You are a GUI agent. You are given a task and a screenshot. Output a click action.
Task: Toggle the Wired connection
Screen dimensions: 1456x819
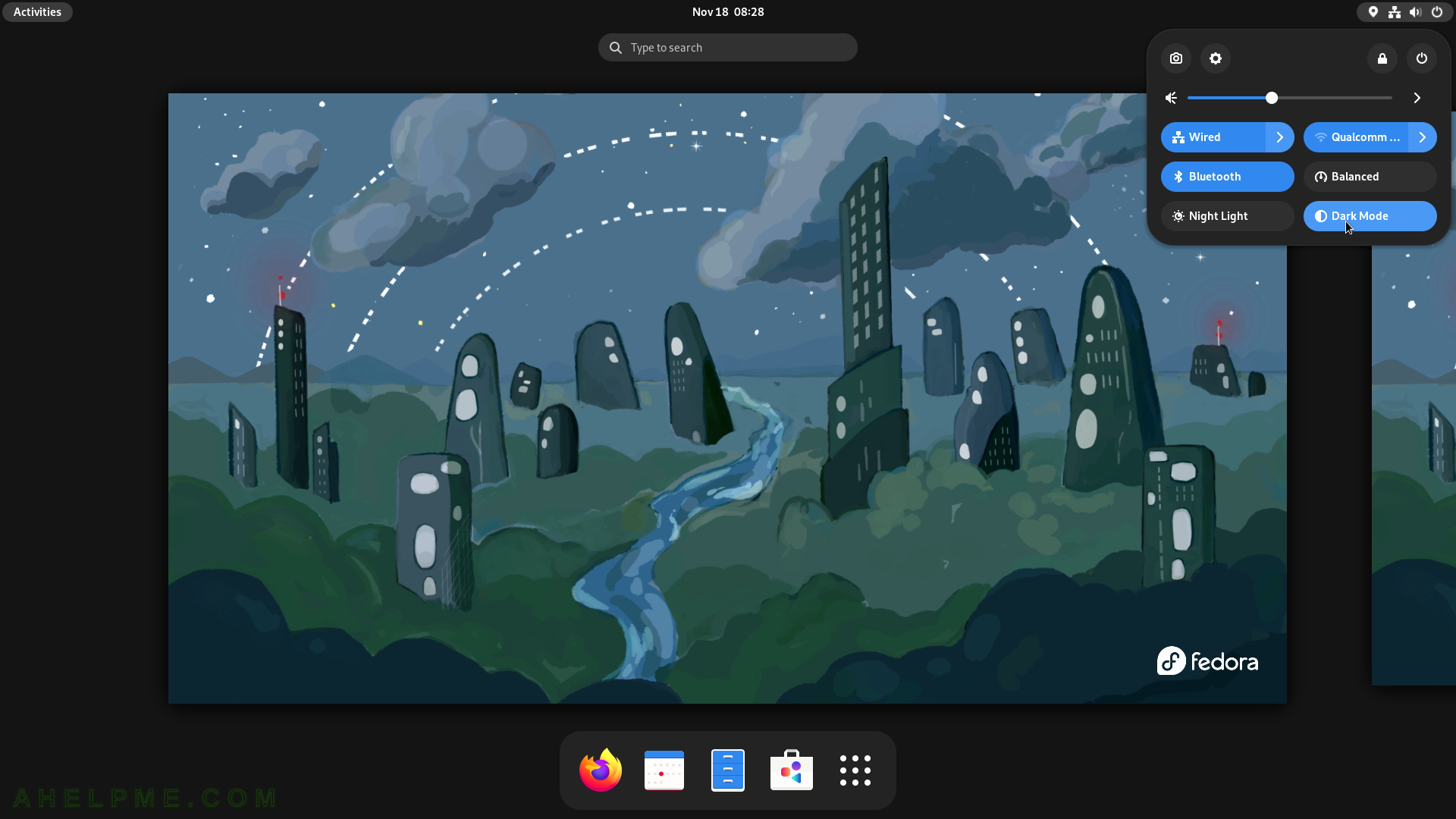pyautogui.click(x=1213, y=137)
